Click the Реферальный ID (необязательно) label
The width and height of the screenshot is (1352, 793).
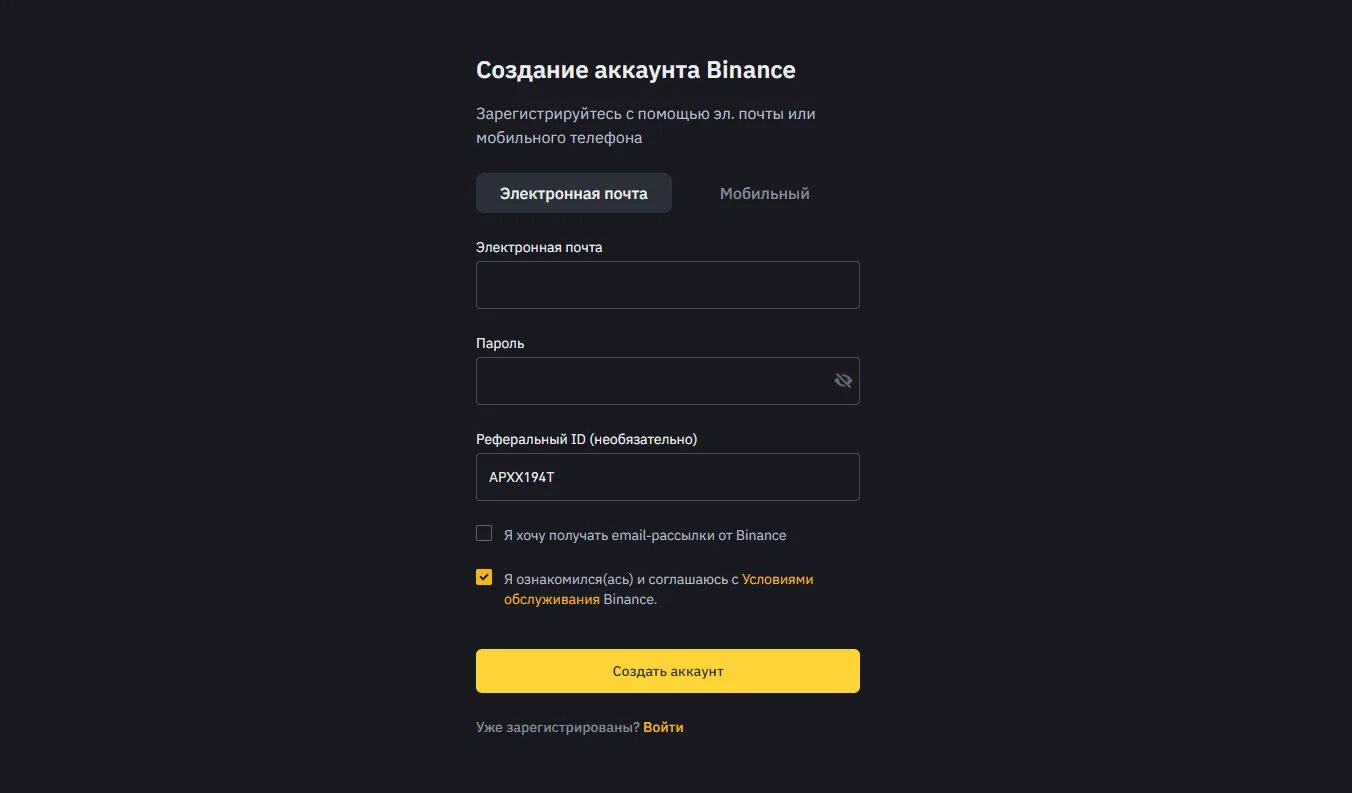click(586, 439)
